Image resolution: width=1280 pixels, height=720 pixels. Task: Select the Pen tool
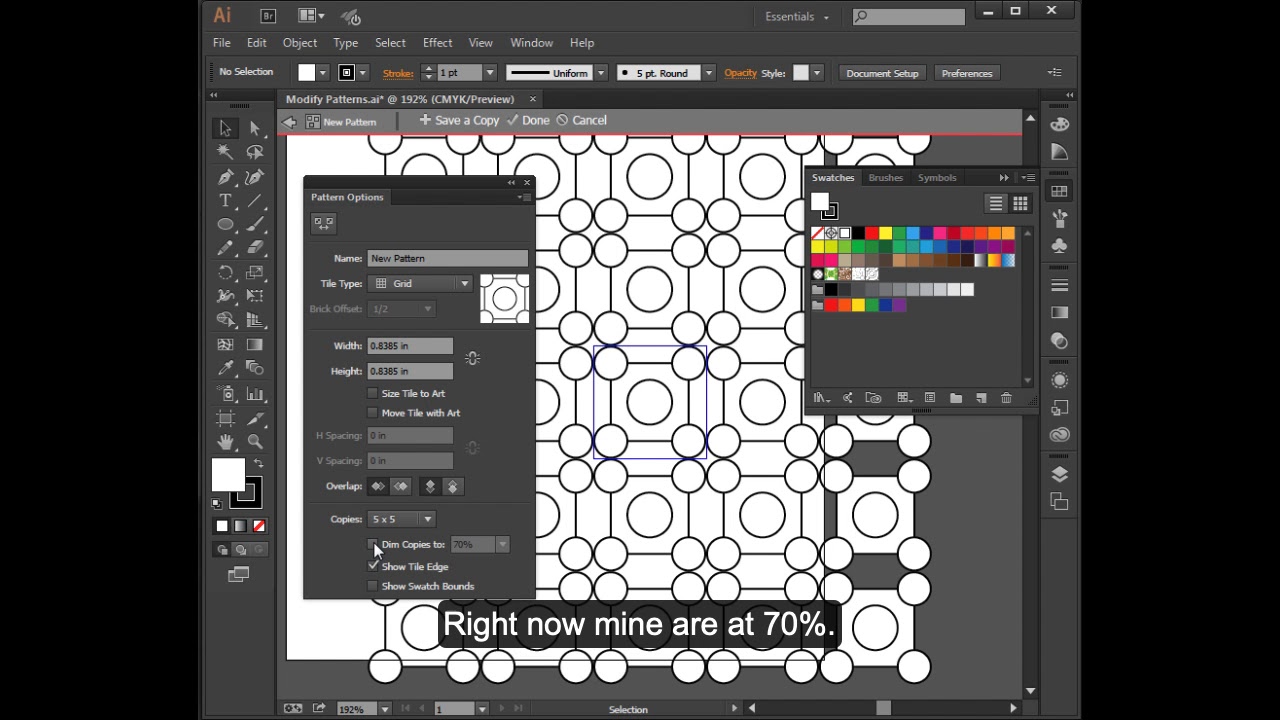coord(226,177)
